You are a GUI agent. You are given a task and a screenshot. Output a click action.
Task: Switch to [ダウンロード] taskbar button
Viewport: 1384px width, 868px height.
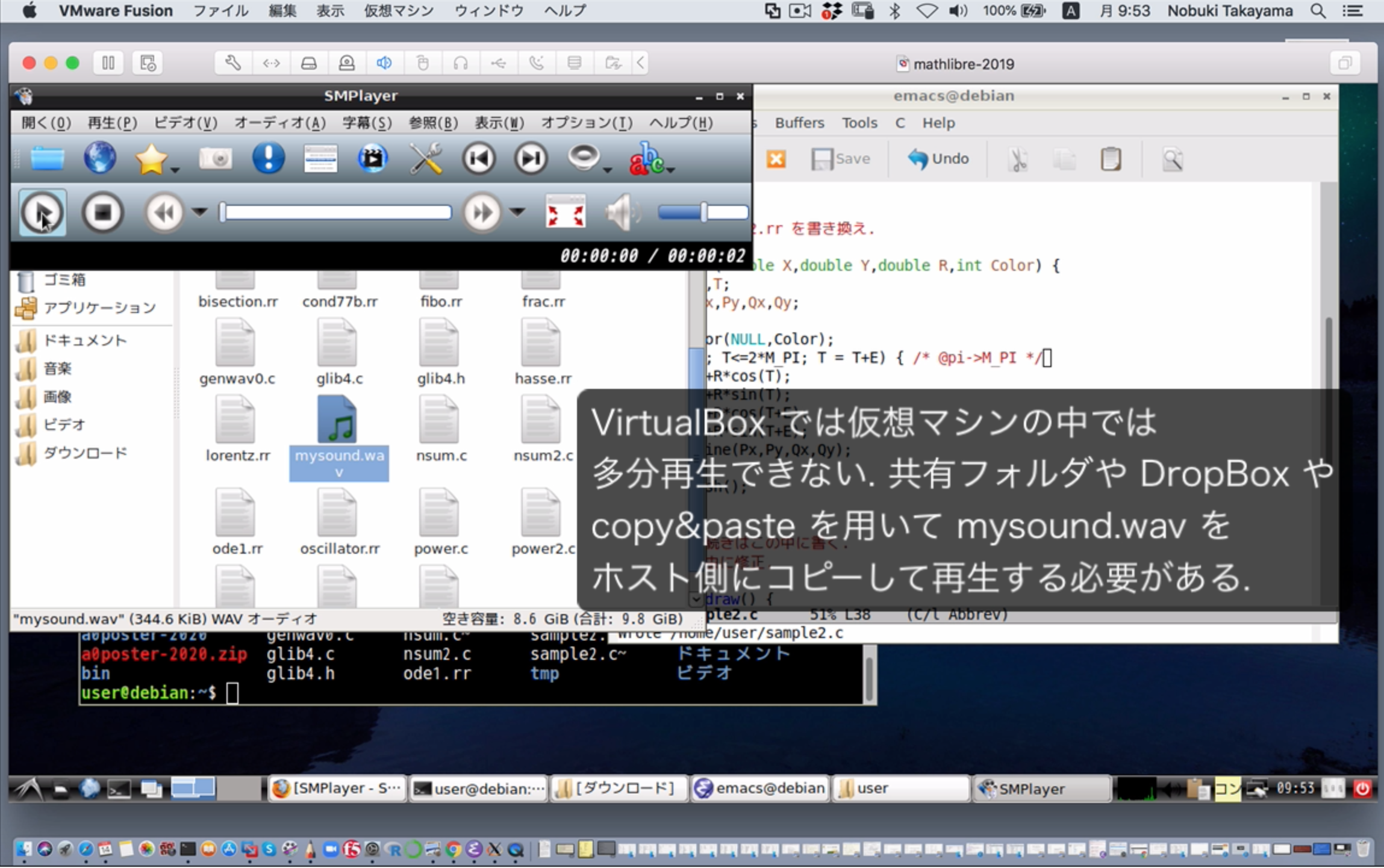[619, 789]
